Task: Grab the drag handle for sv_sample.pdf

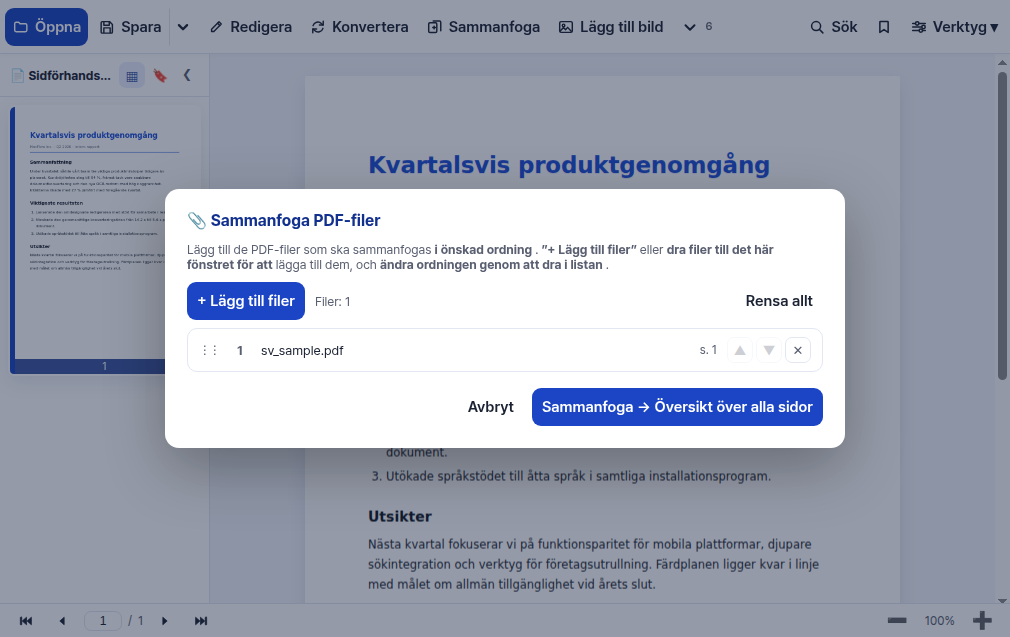Action: 209,350
